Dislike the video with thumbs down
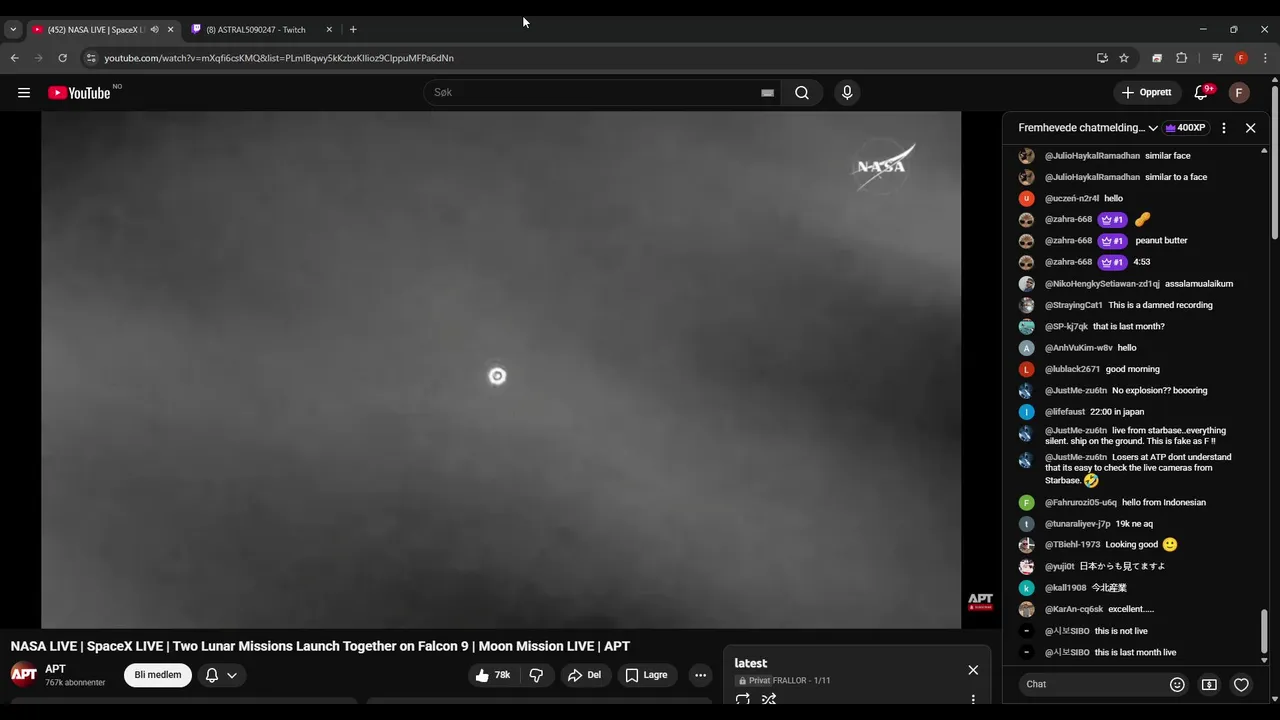The width and height of the screenshot is (1280, 720). 536,675
